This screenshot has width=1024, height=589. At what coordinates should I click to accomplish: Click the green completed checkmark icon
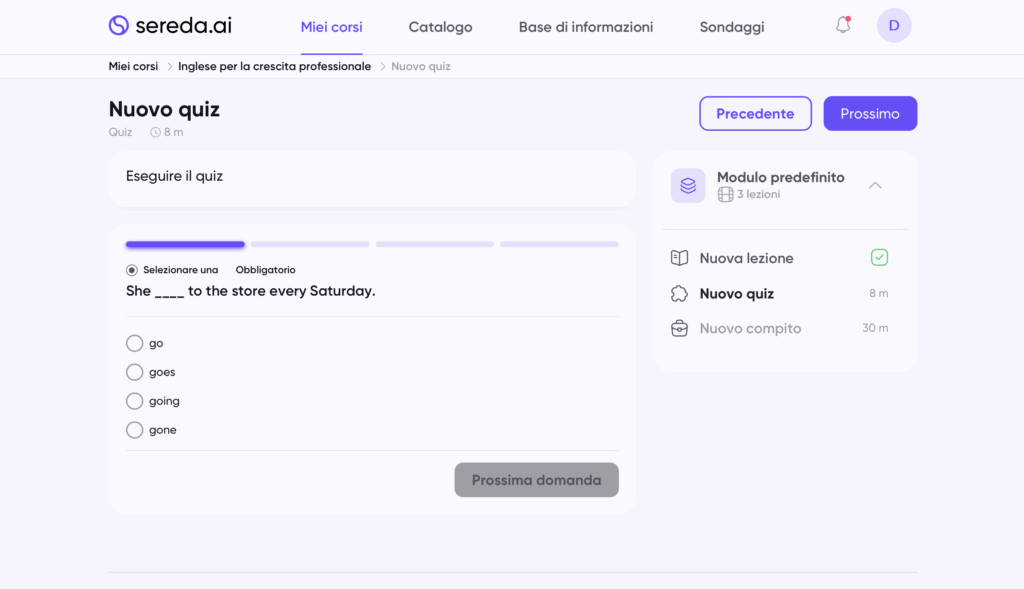click(879, 258)
